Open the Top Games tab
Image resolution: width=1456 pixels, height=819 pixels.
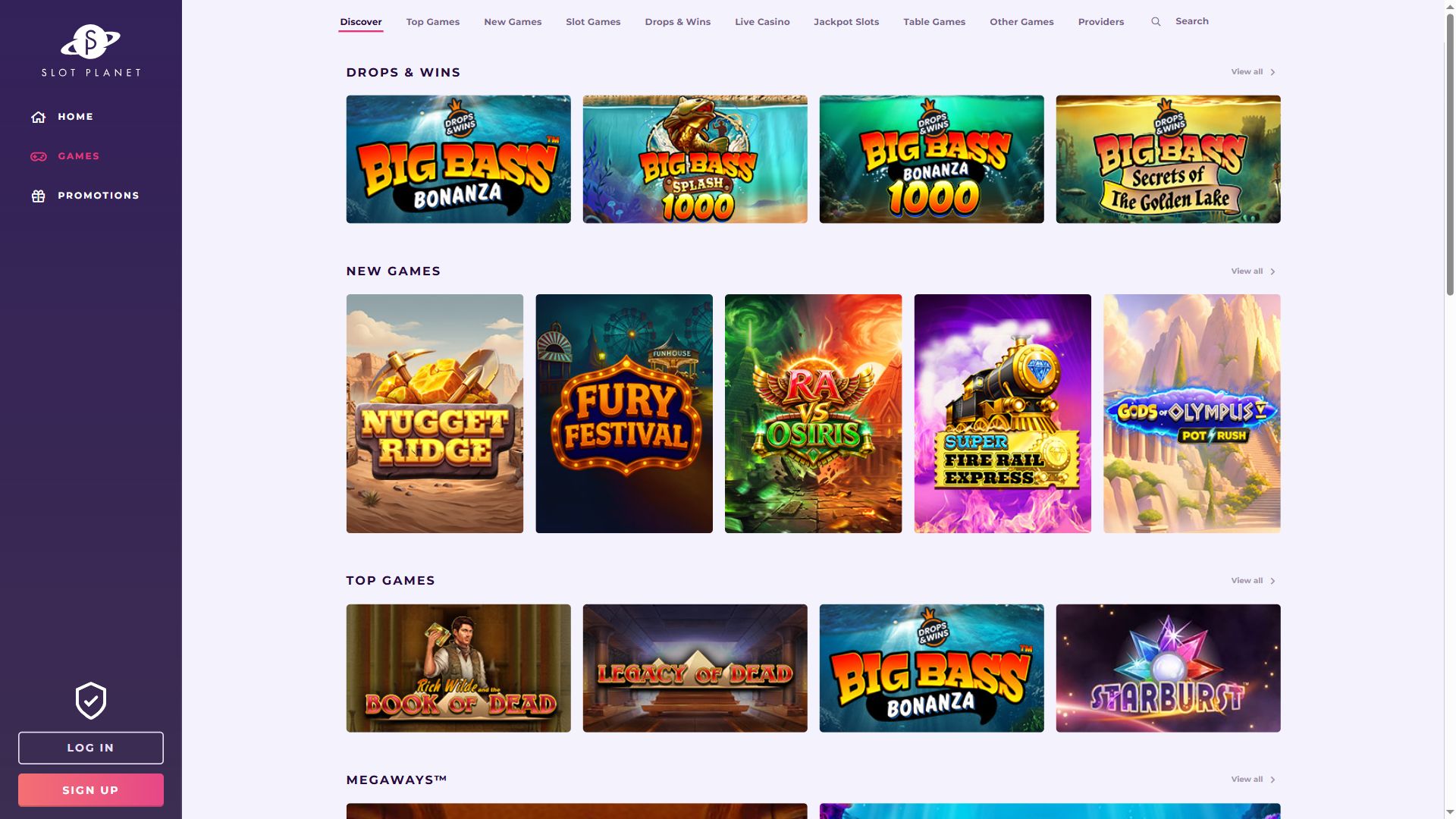pyautogui.click(x=433, y=22)
